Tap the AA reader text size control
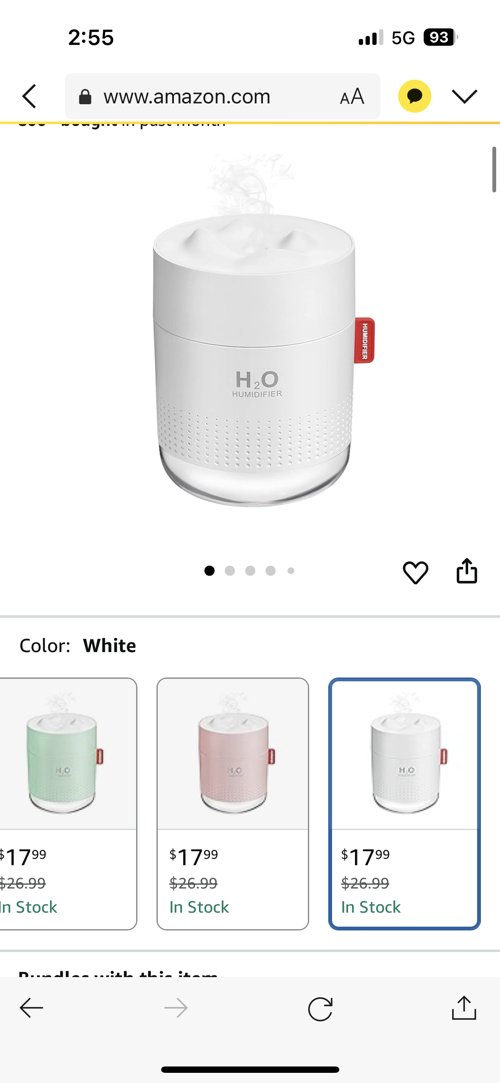Image resolution: width=500 pixels, height=1083 pixels. coord(352,96)
